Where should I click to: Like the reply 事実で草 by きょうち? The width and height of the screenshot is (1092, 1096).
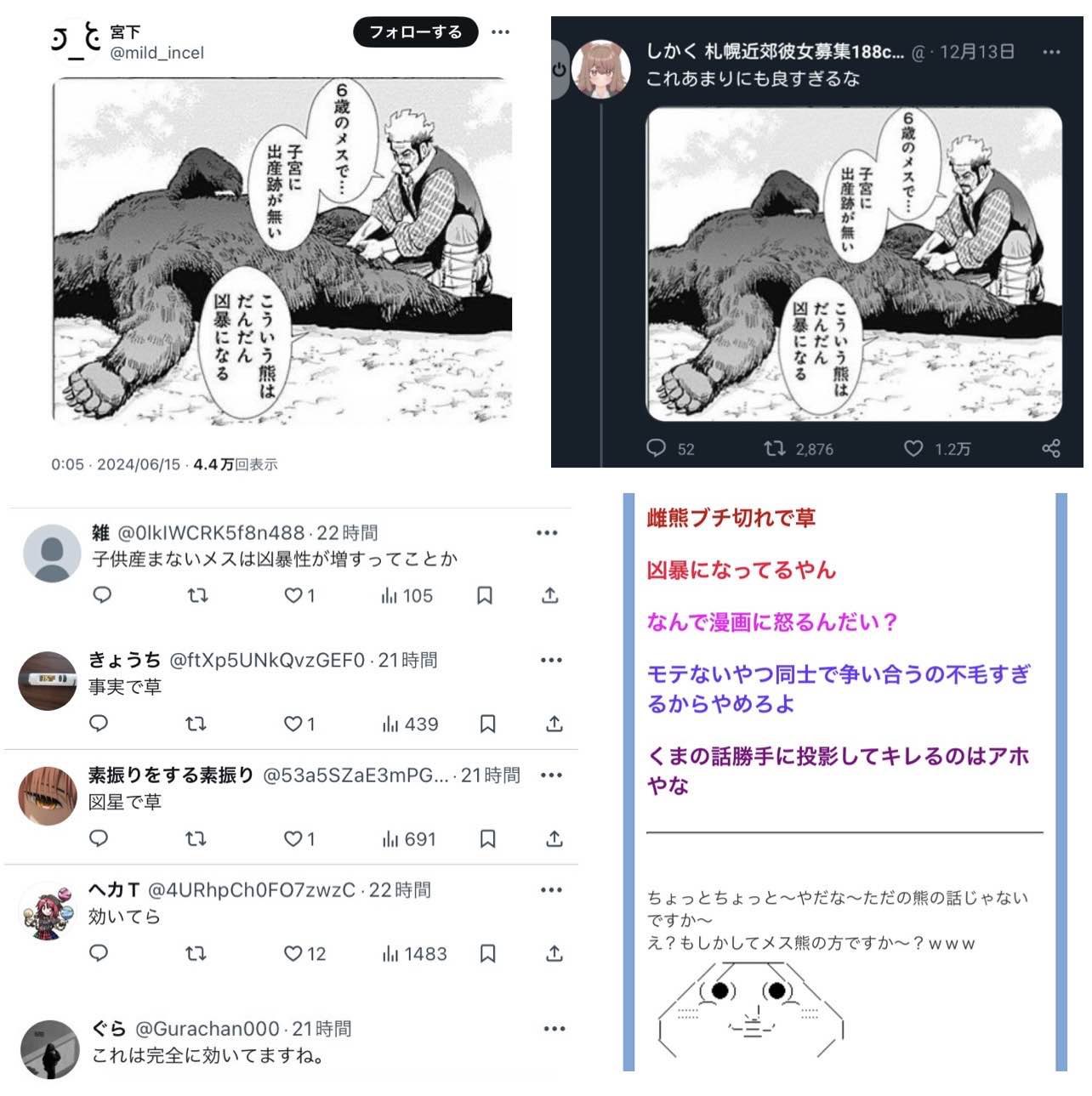(x=293, y=724)
